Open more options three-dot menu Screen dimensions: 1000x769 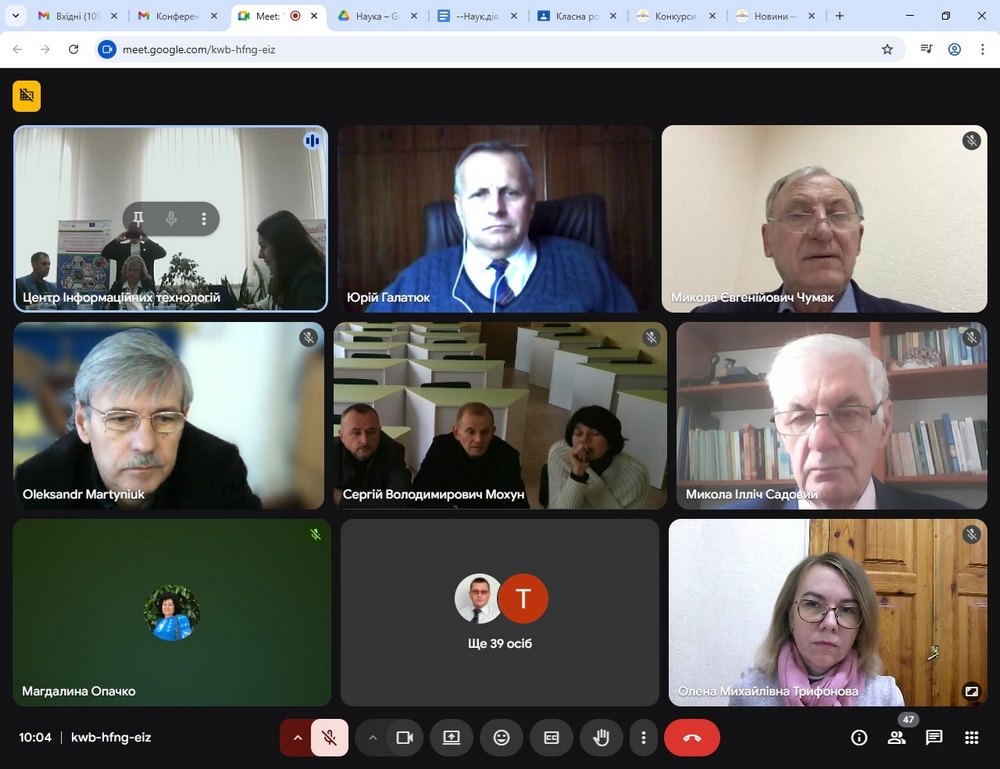pos(643,738)
